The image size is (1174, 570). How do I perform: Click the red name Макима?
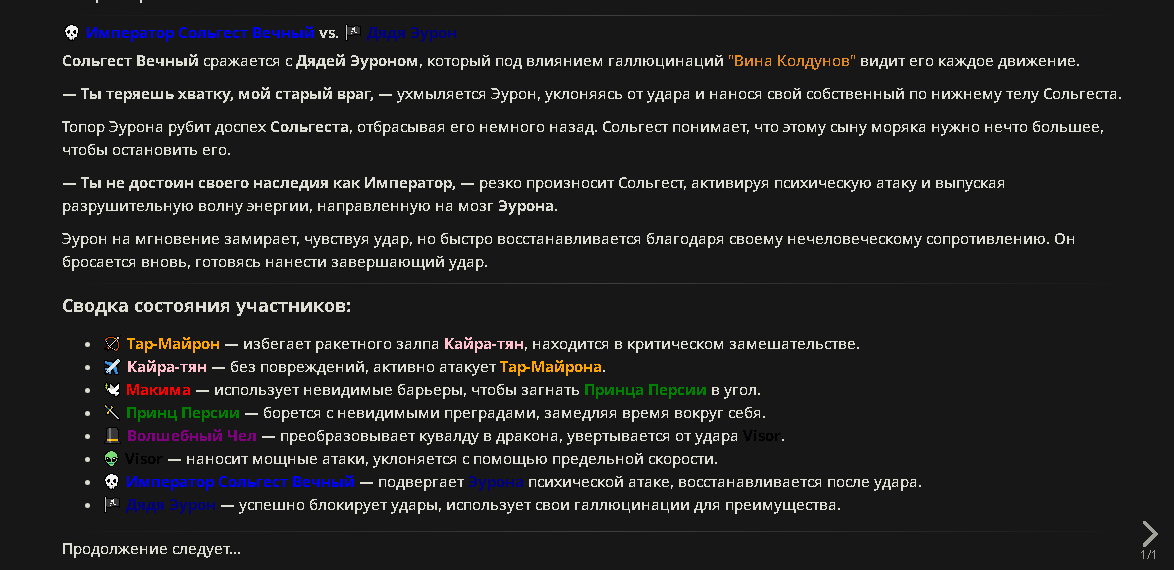158,390
